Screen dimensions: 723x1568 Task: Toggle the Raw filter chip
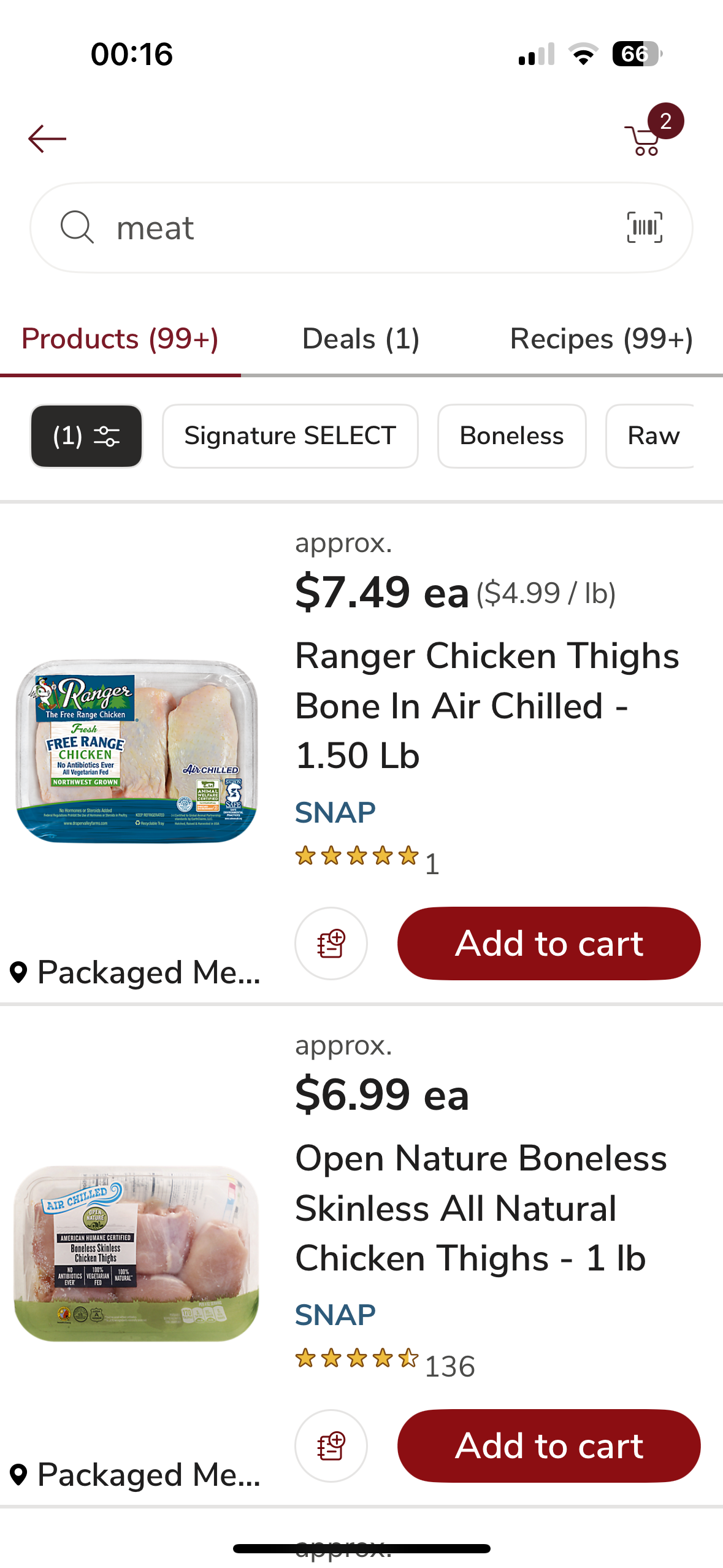click(652, 436)
